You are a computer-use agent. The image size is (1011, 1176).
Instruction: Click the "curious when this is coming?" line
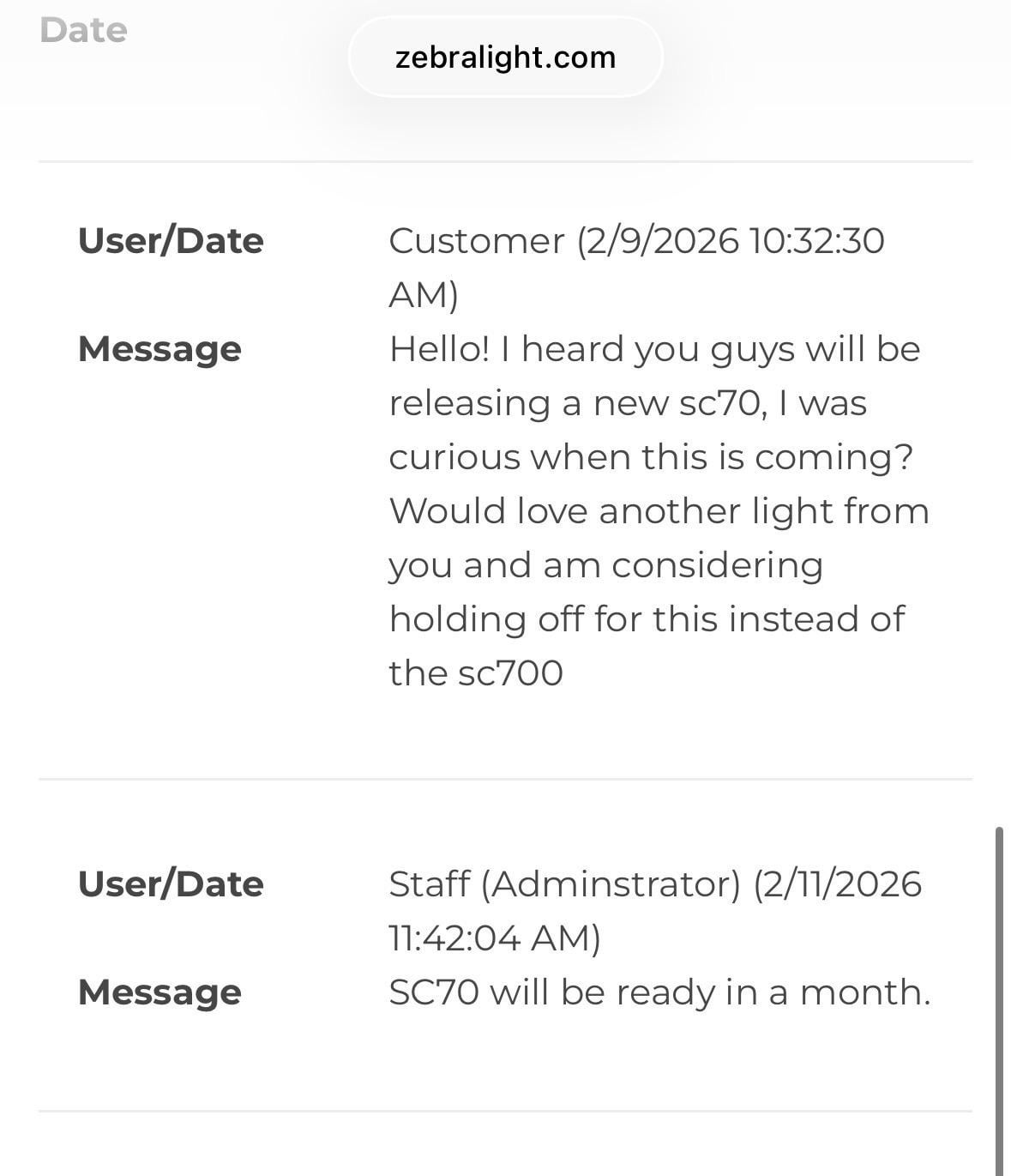[x=651, y=457]
